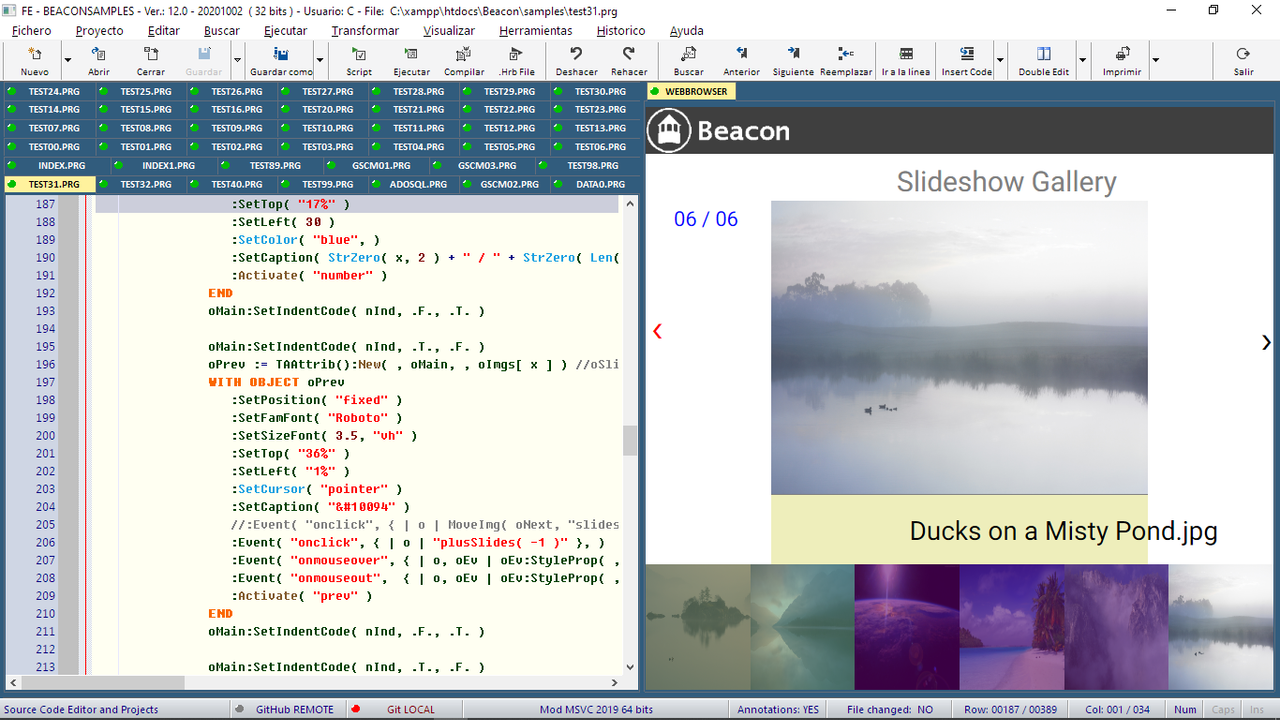Click the .Hrb File icon
1280x720 pixels.
pos(517,54)
